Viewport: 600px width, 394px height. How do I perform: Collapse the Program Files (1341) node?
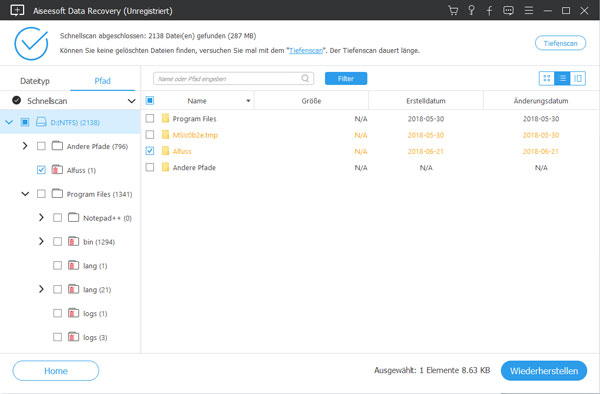pos(25,194)
